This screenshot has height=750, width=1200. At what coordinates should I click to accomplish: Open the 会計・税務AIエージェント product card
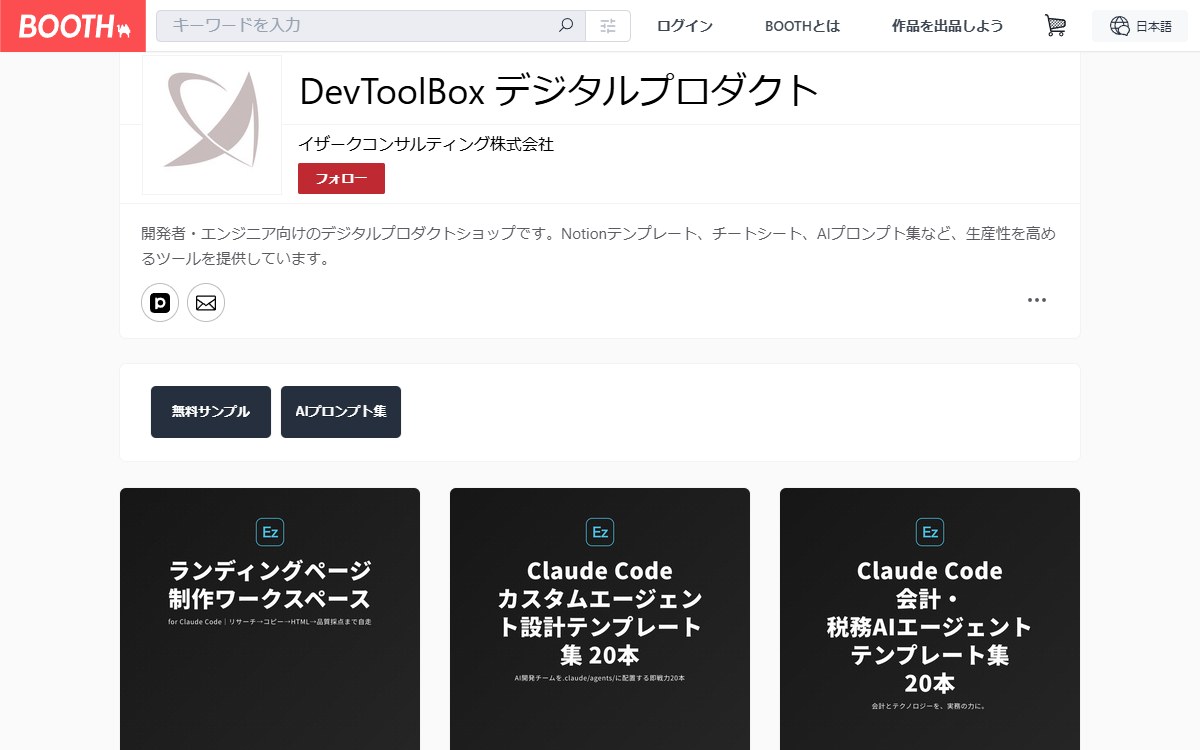pyautogui.click(x=930, y=619)
